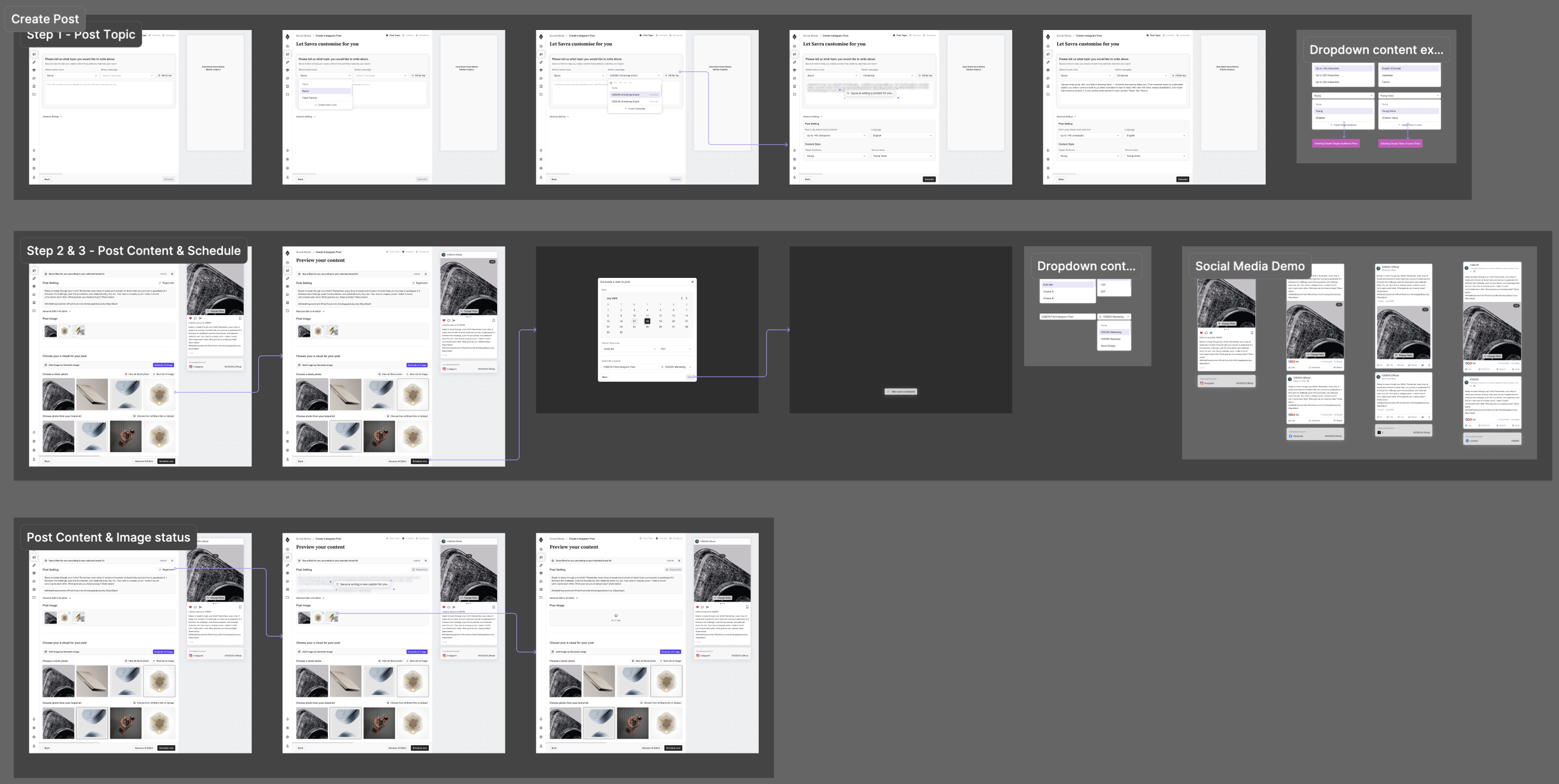
Task: Go to previous month in July calendar
Action: point(682,298)
